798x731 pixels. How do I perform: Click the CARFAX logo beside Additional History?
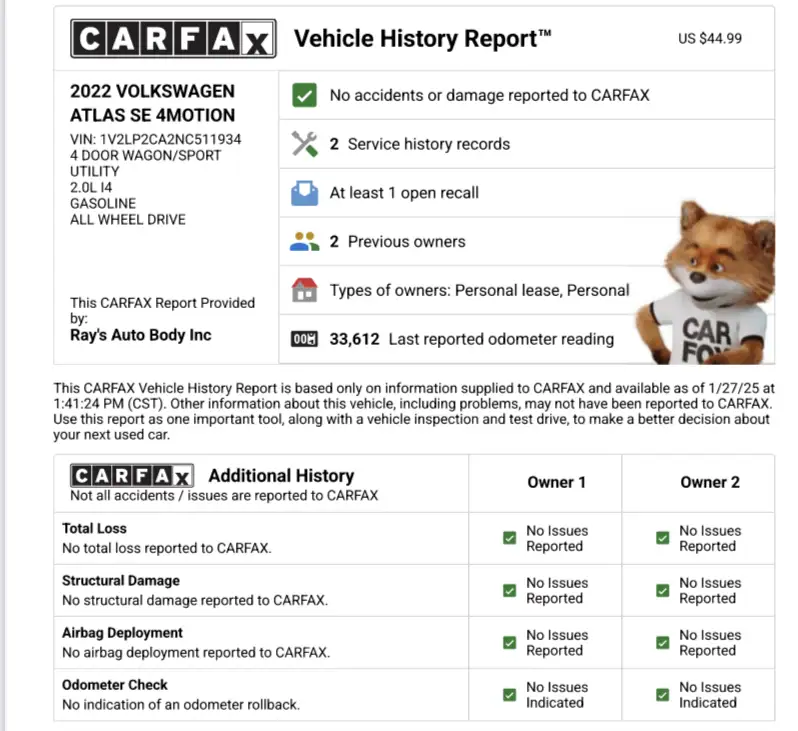tap(132, 475)
